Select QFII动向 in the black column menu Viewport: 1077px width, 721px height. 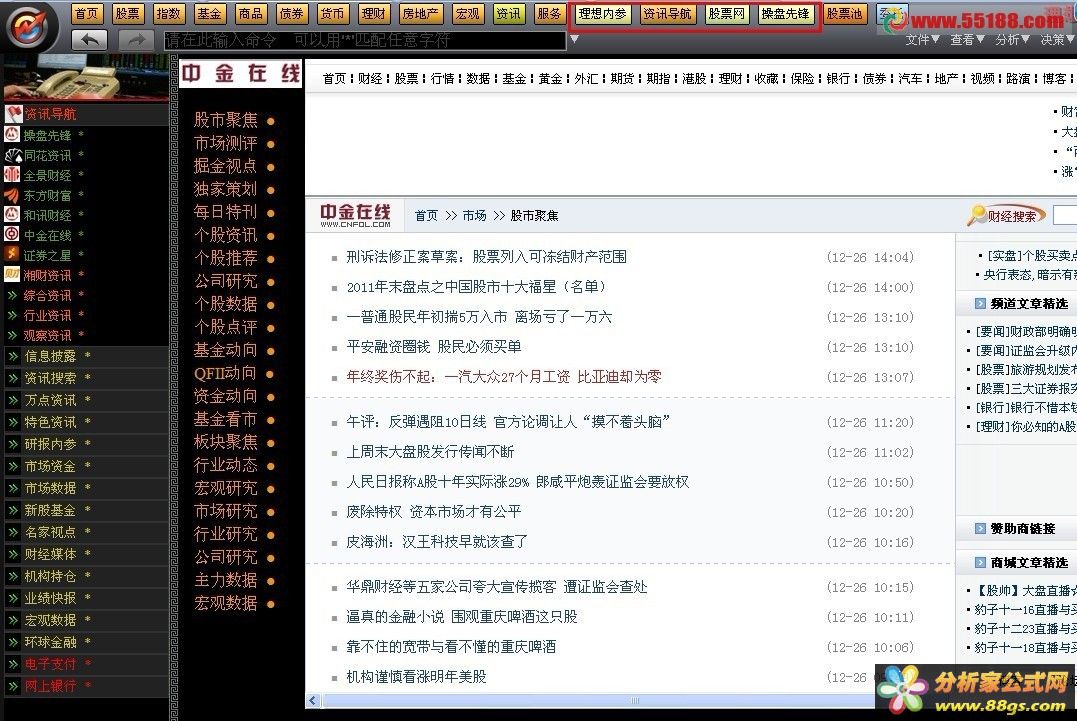pos(225,373)
